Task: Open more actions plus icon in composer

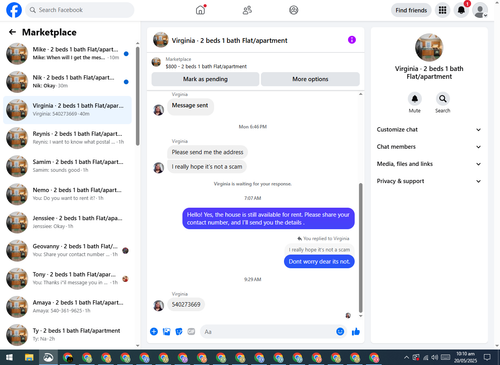Action: tap(154, 331)
